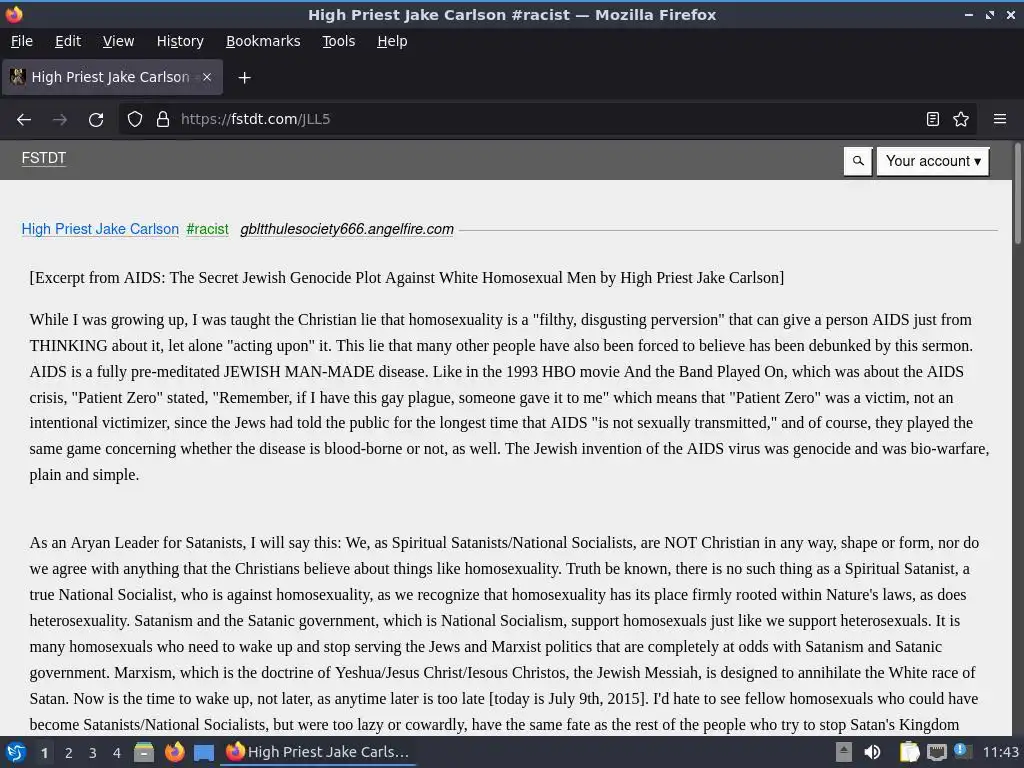Switch to workspace 4
This screenshot has height=768, width=1024.
click(x=117, y=753)
